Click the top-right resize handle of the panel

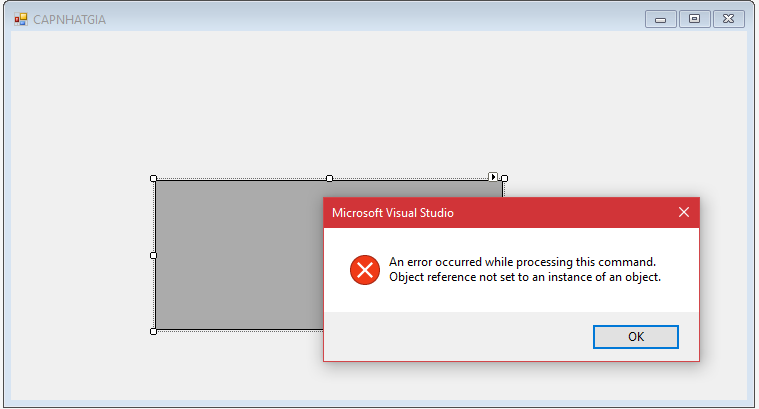point(504,178)
